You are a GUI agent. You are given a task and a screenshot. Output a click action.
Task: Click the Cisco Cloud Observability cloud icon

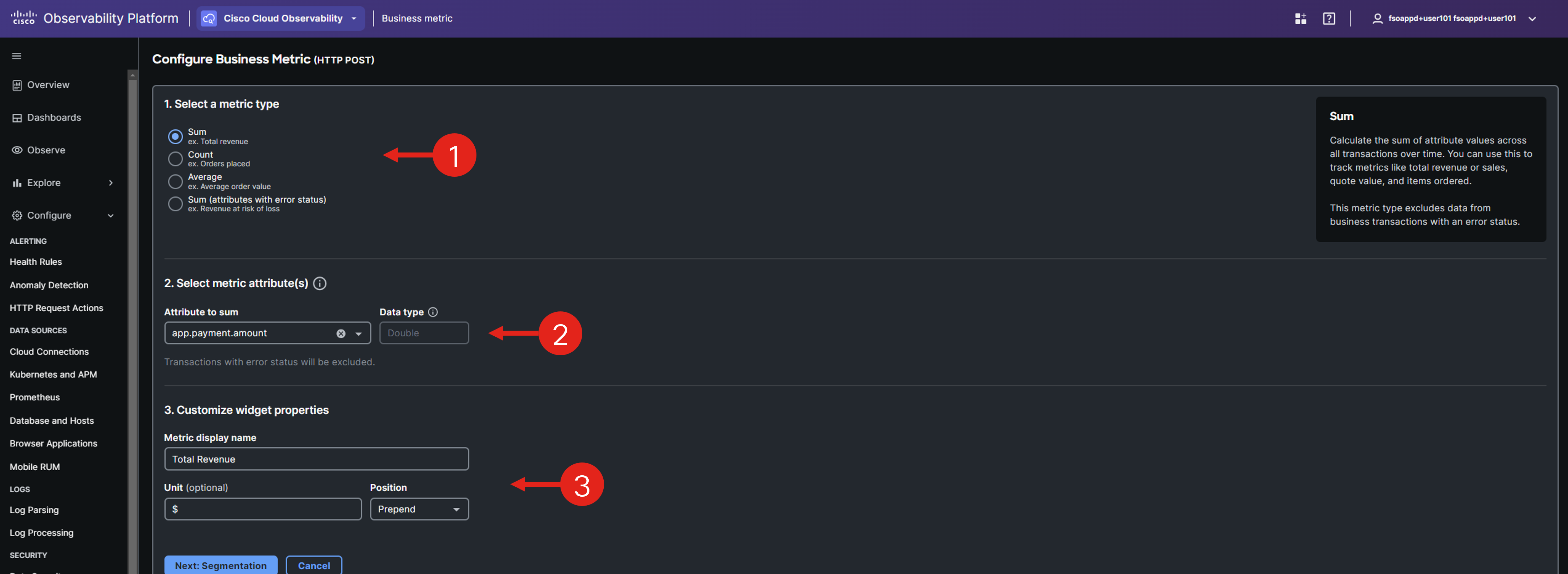click(x=209, y=19)
